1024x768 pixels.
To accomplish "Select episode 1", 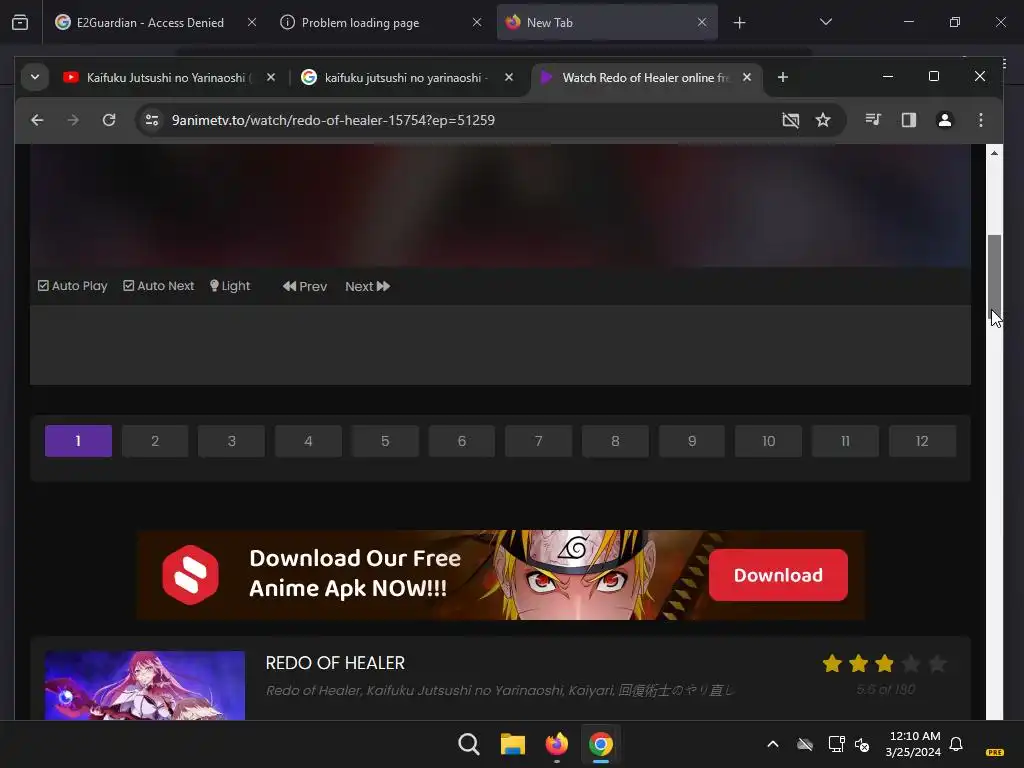I will pos(78,441).
